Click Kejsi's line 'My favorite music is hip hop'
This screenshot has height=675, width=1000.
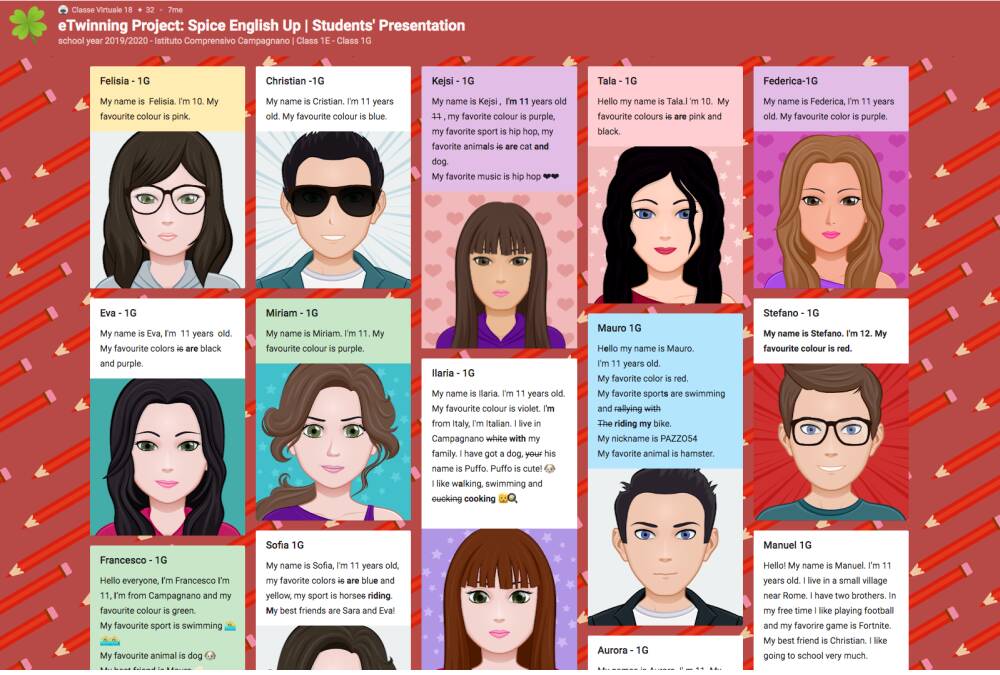486,177
